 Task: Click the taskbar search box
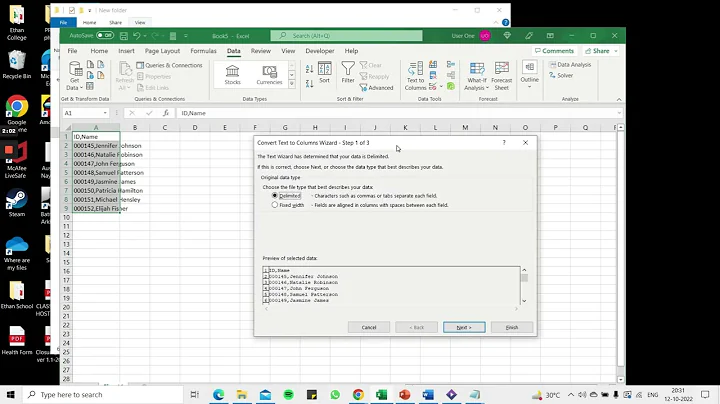pos(103,395)
